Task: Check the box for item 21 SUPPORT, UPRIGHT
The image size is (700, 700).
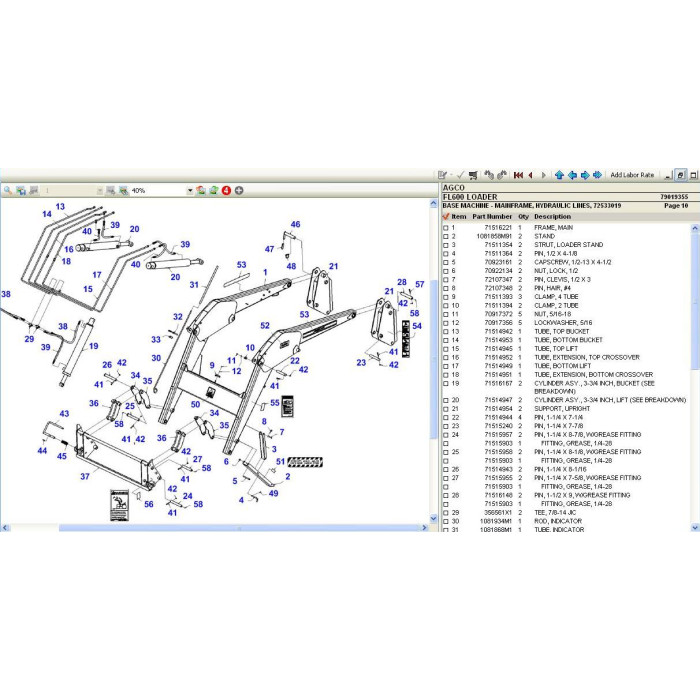Action: click(446, 409)
